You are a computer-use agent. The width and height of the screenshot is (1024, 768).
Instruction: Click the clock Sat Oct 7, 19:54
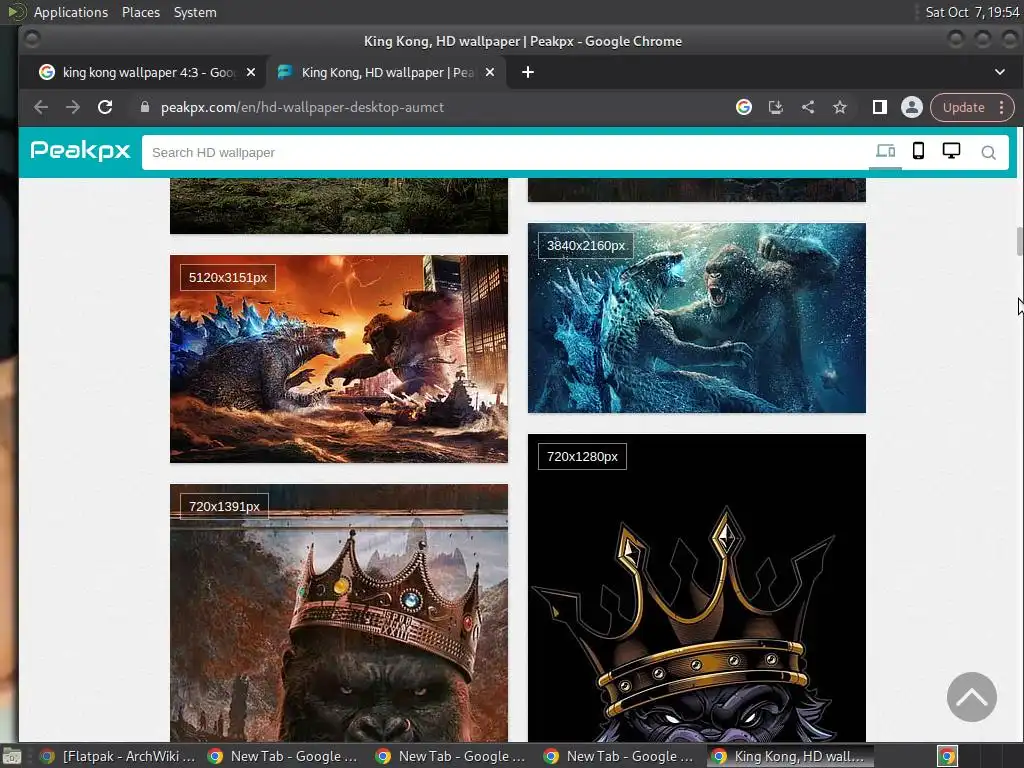click(972, 12)
